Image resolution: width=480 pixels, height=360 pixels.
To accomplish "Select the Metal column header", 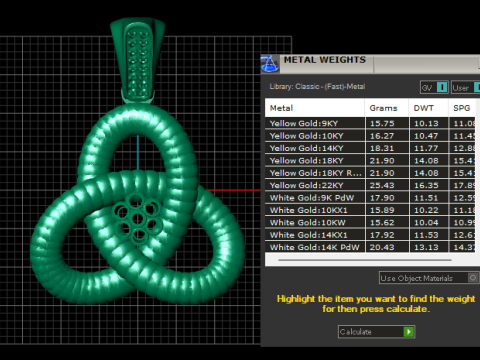I will [x=315, y=108].
